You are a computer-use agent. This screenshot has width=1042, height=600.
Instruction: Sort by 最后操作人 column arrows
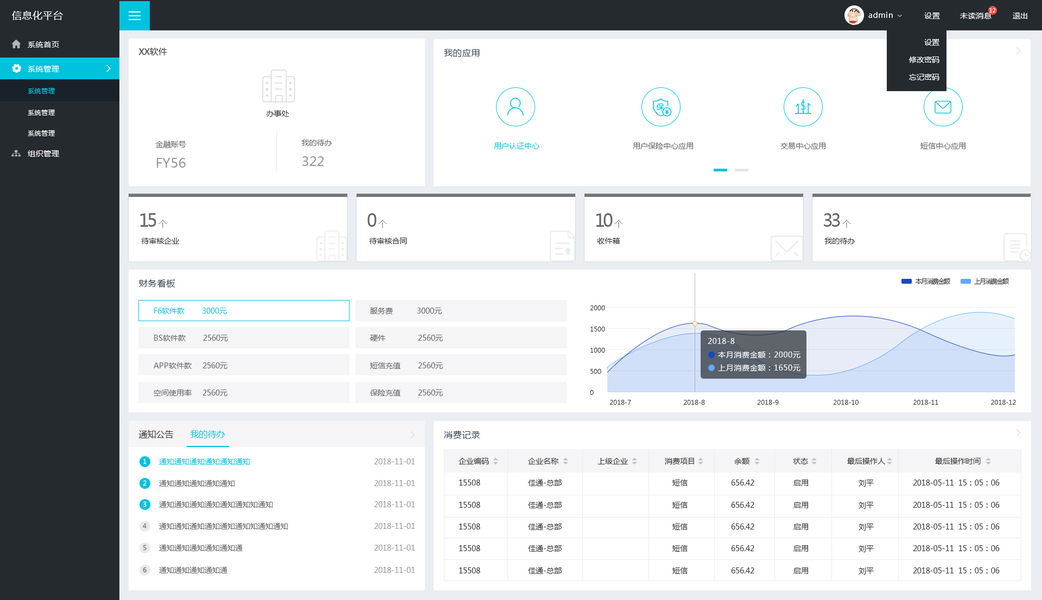889,461
